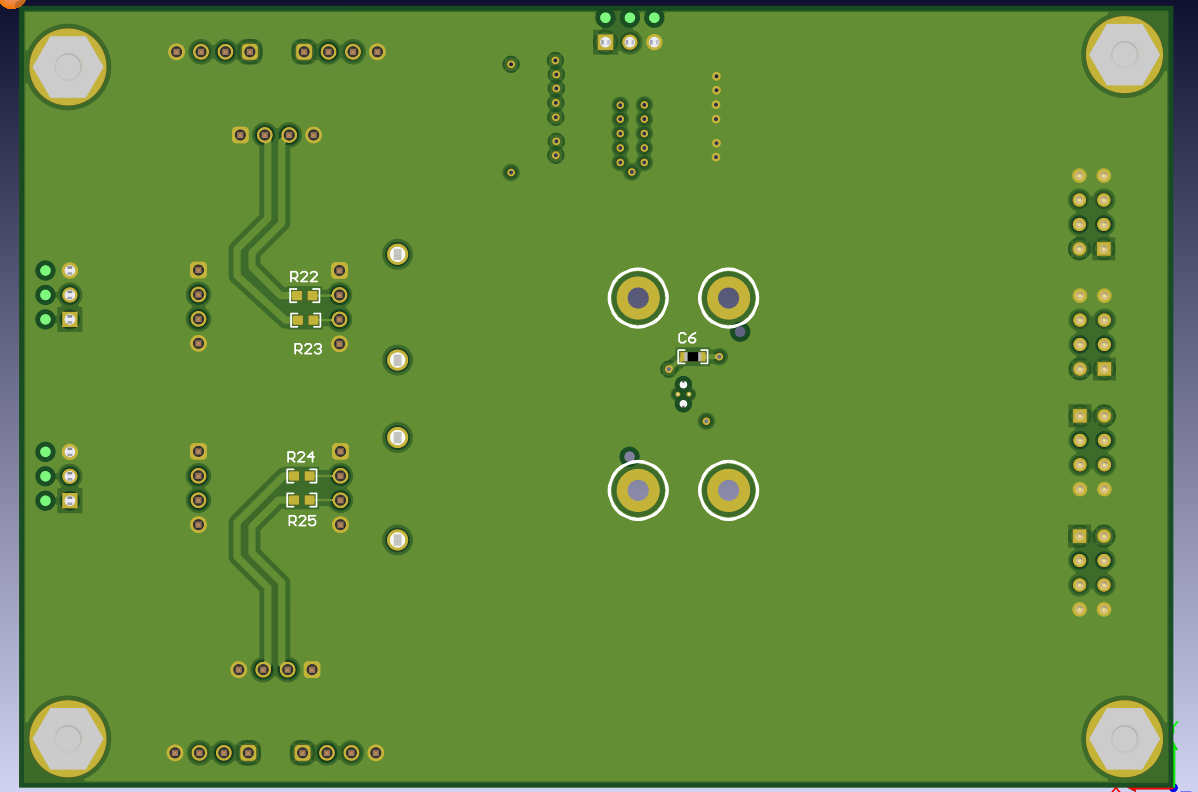The height and width of the screenshot is (792, 1198).
Task: Click the large plated hole above C6
Action: pyautogui.click(x=728, y=298)
